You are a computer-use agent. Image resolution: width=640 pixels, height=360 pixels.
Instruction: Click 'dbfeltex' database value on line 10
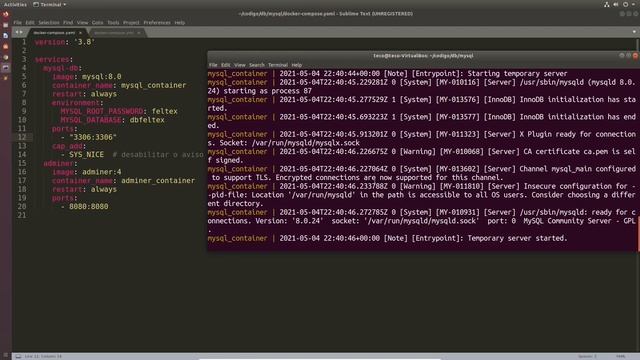pos(147,120)
